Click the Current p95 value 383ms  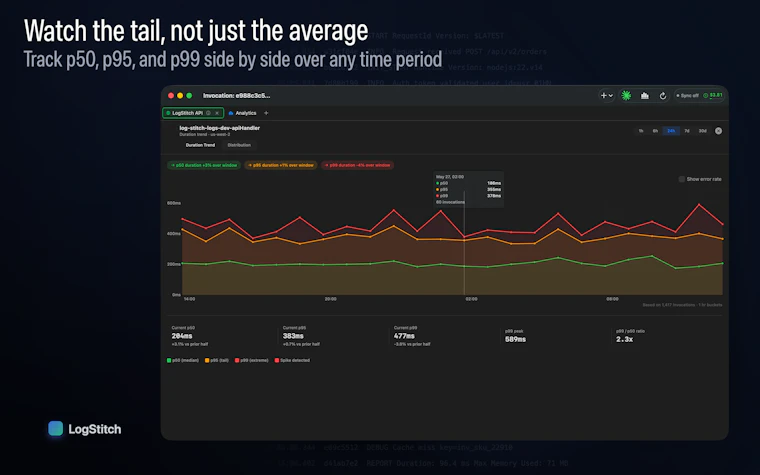[293, 336]
